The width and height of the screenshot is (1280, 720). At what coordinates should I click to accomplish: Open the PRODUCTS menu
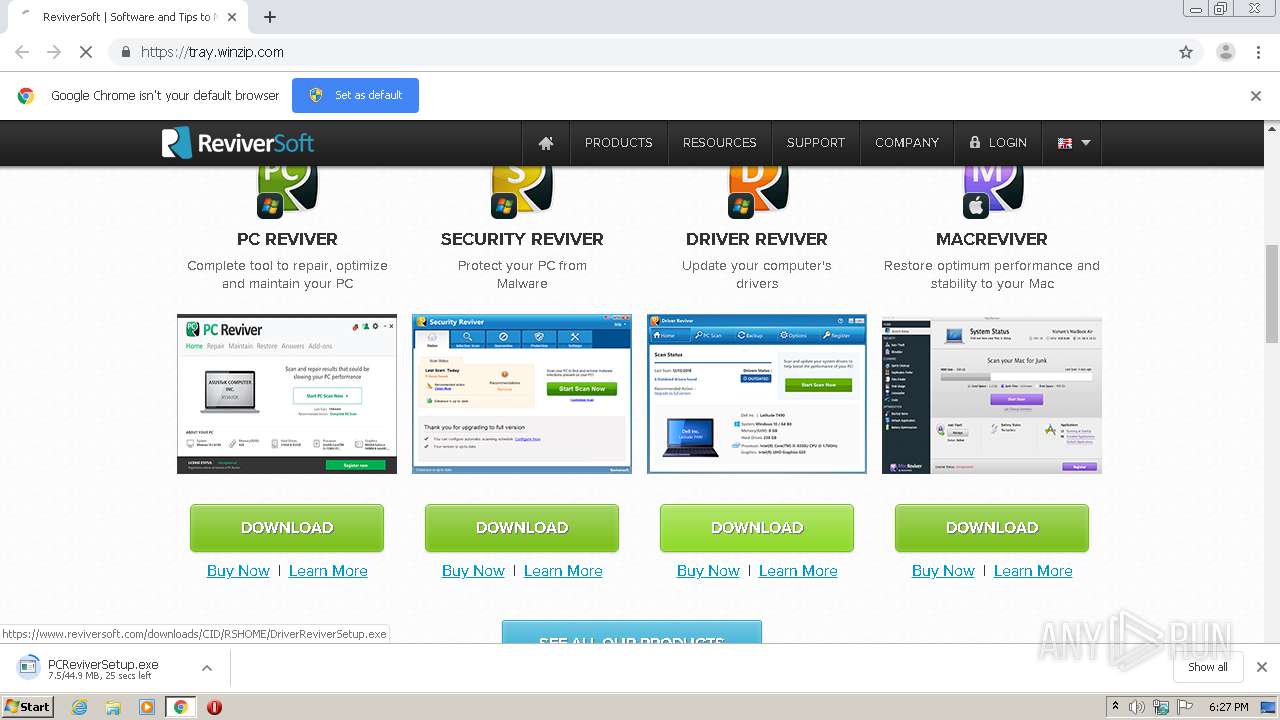618,143
